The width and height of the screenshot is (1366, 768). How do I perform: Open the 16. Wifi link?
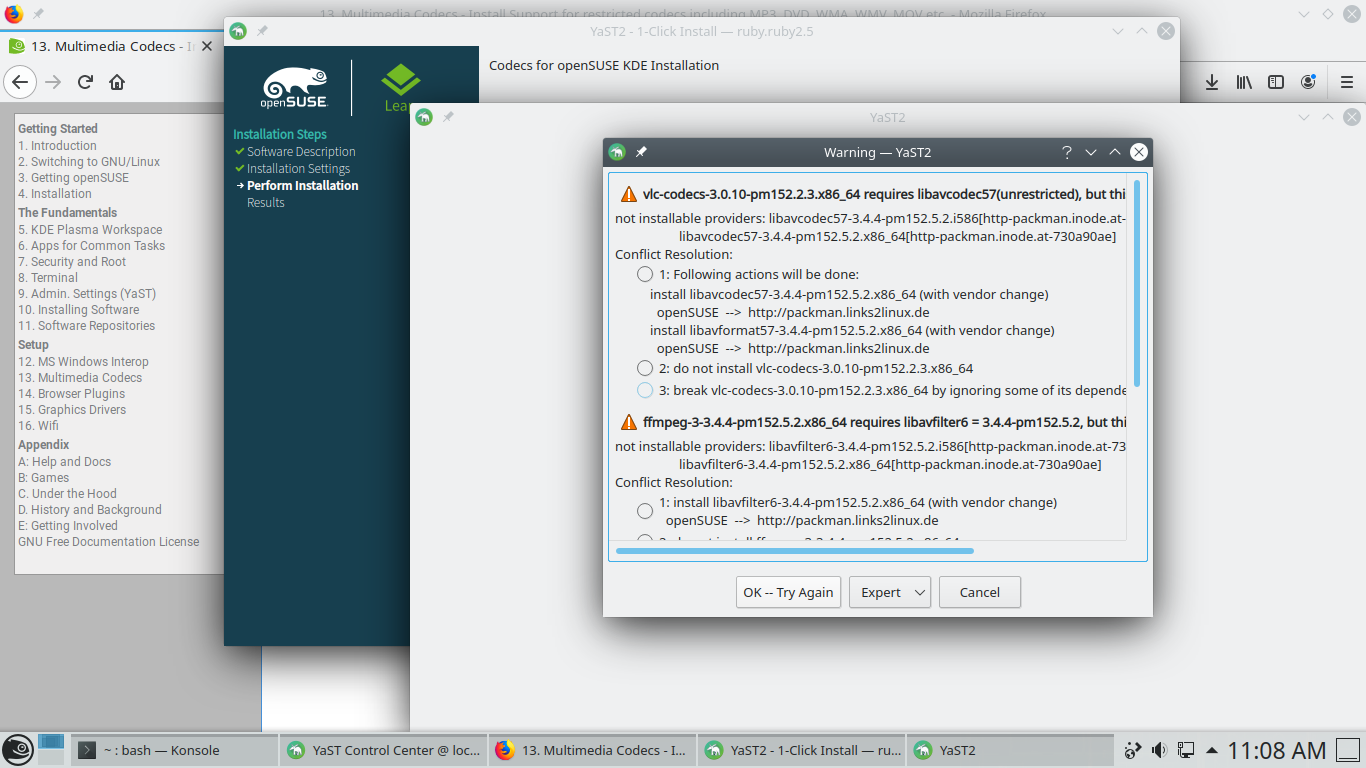[38, 426]
